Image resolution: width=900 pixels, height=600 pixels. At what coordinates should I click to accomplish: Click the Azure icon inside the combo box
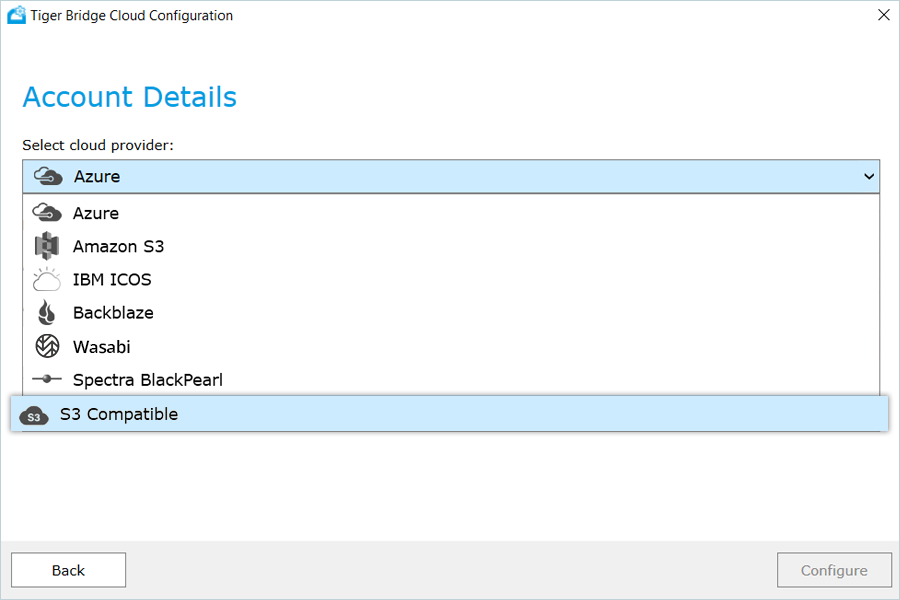[x=48, y=176]
